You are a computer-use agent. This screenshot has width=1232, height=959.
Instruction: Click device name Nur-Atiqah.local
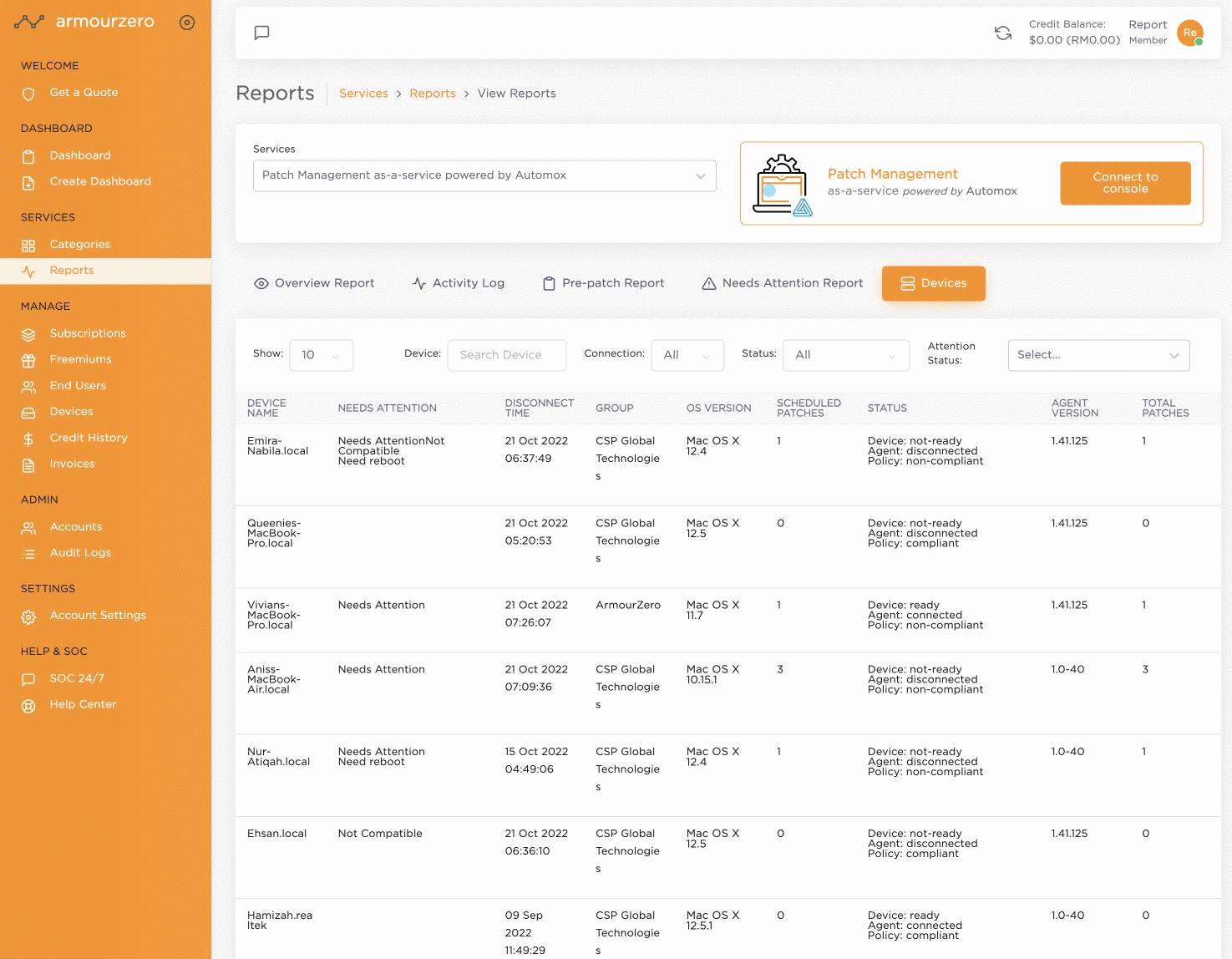tap(278, 757)
